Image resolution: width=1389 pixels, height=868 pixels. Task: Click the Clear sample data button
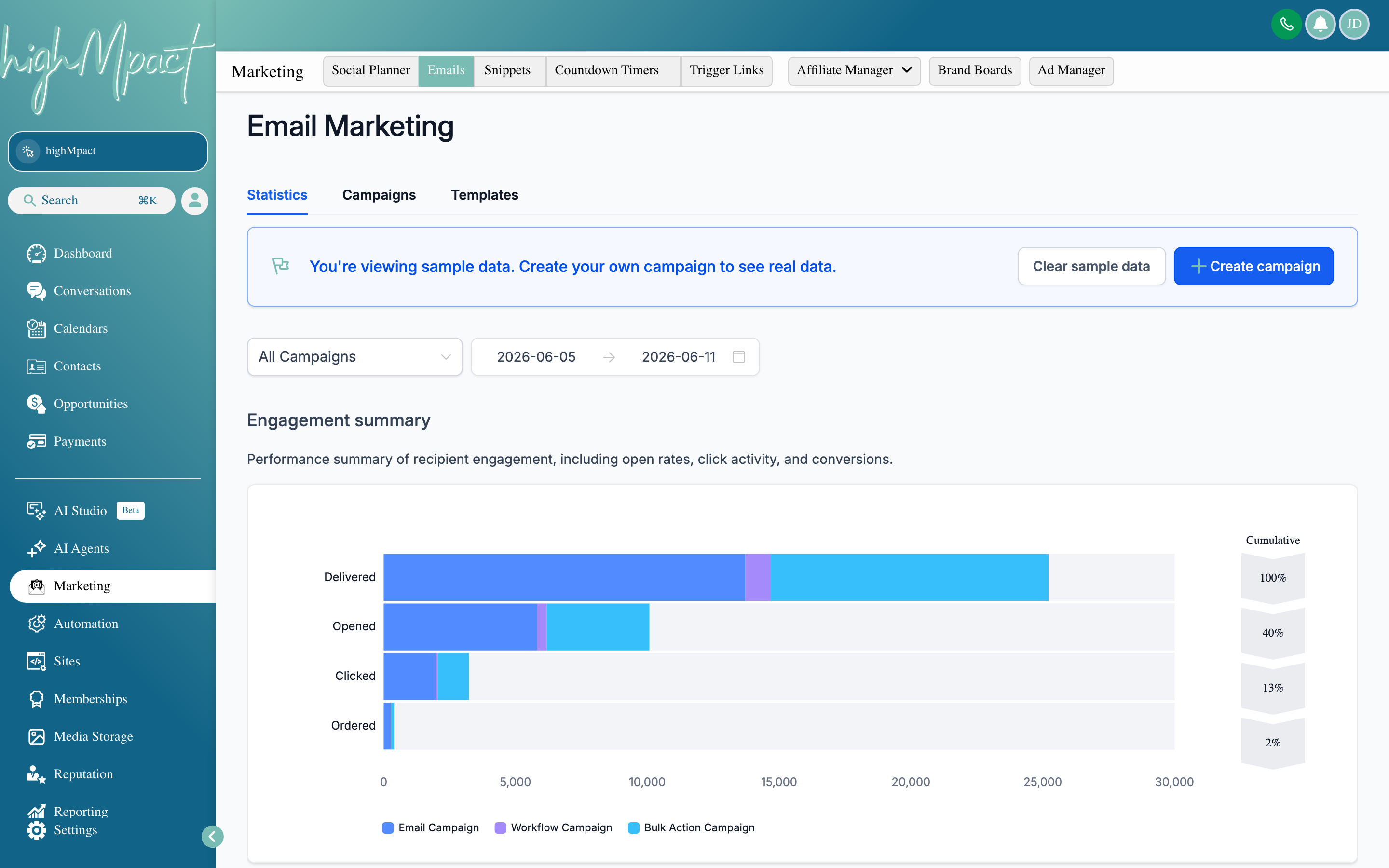tap(1091, 266)
